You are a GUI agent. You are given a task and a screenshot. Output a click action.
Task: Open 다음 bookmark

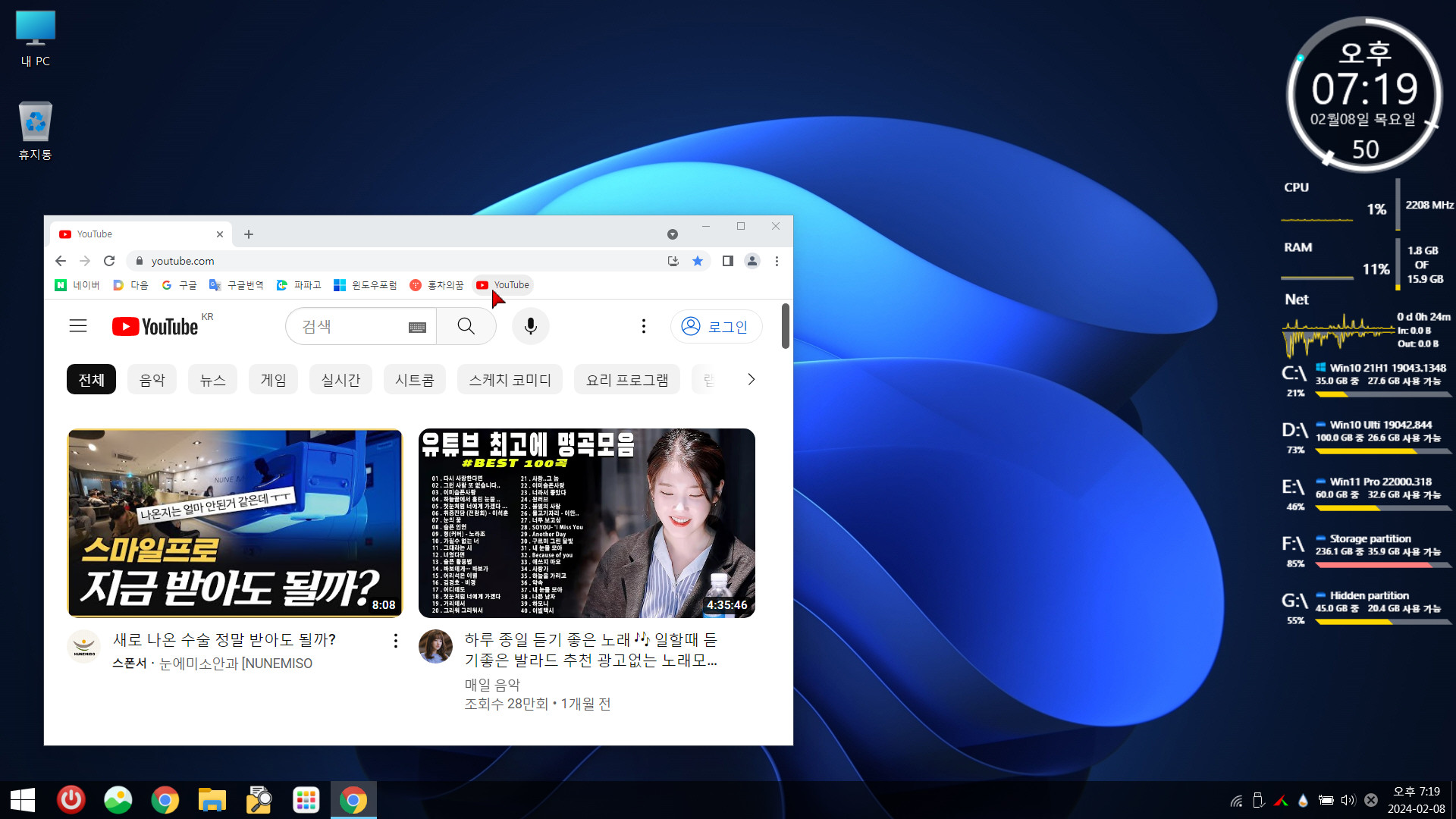(x=130, y=285)
